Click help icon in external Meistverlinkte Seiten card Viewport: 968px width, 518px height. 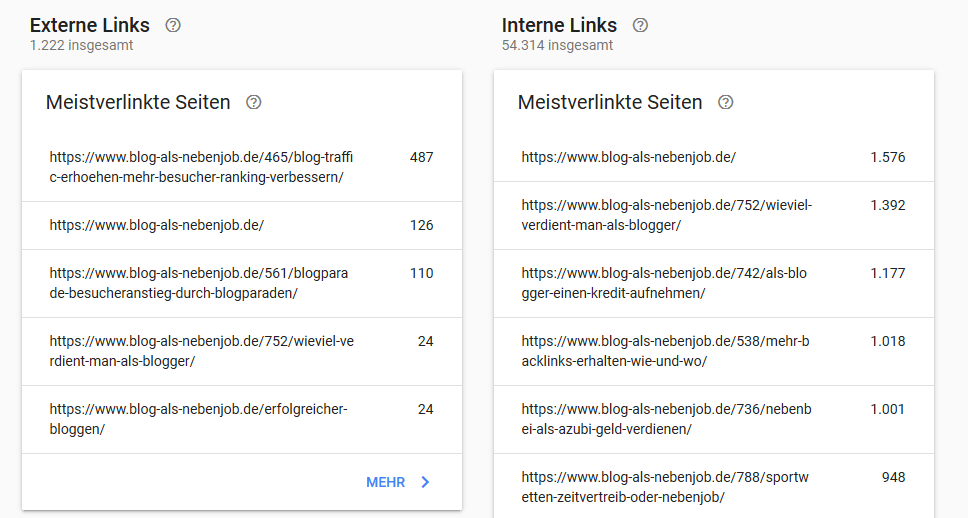pos(254,102)
